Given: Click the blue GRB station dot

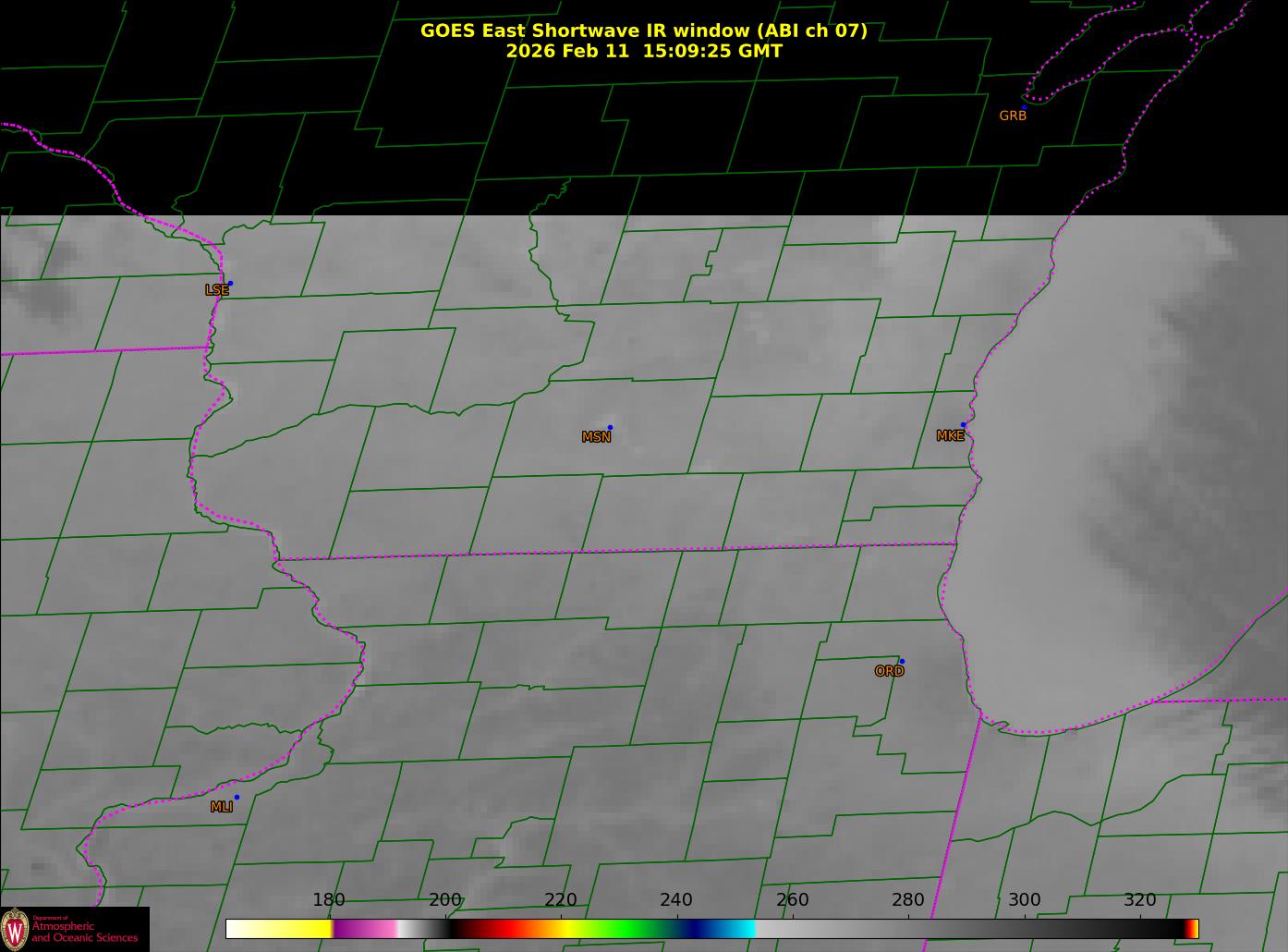Looking at the screenshot, I should point(1024,107).
